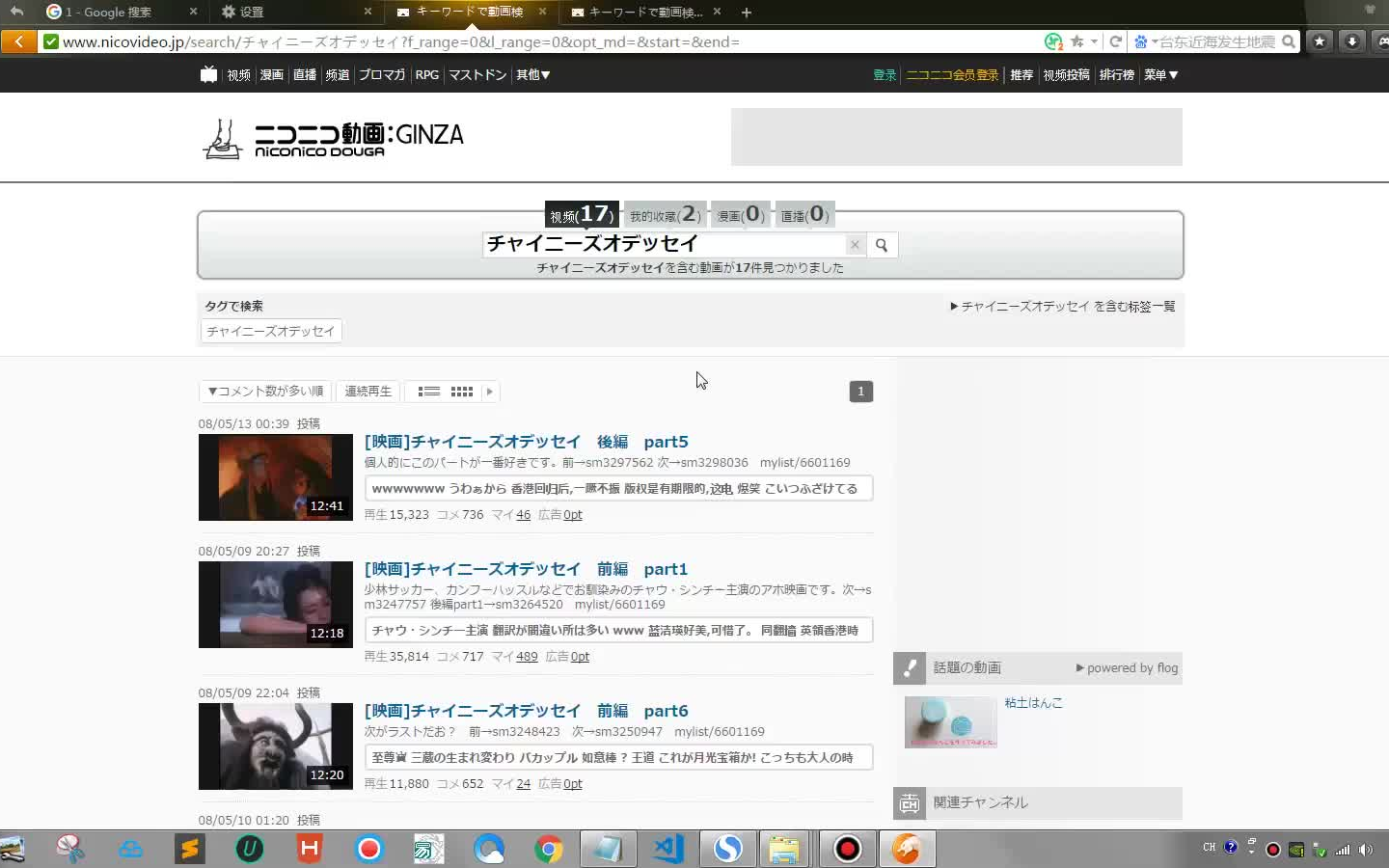Open video title 前編 part1
1389x868 pixels.
[x=527, y=569]
